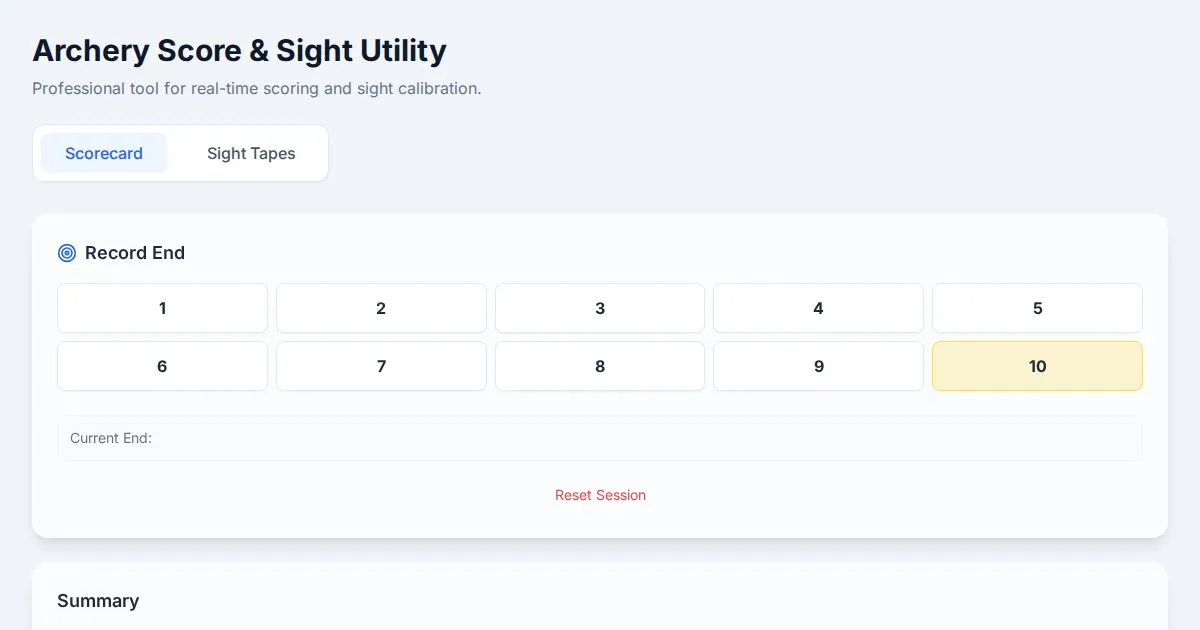Click the empty right side of the Current End box

900,438
